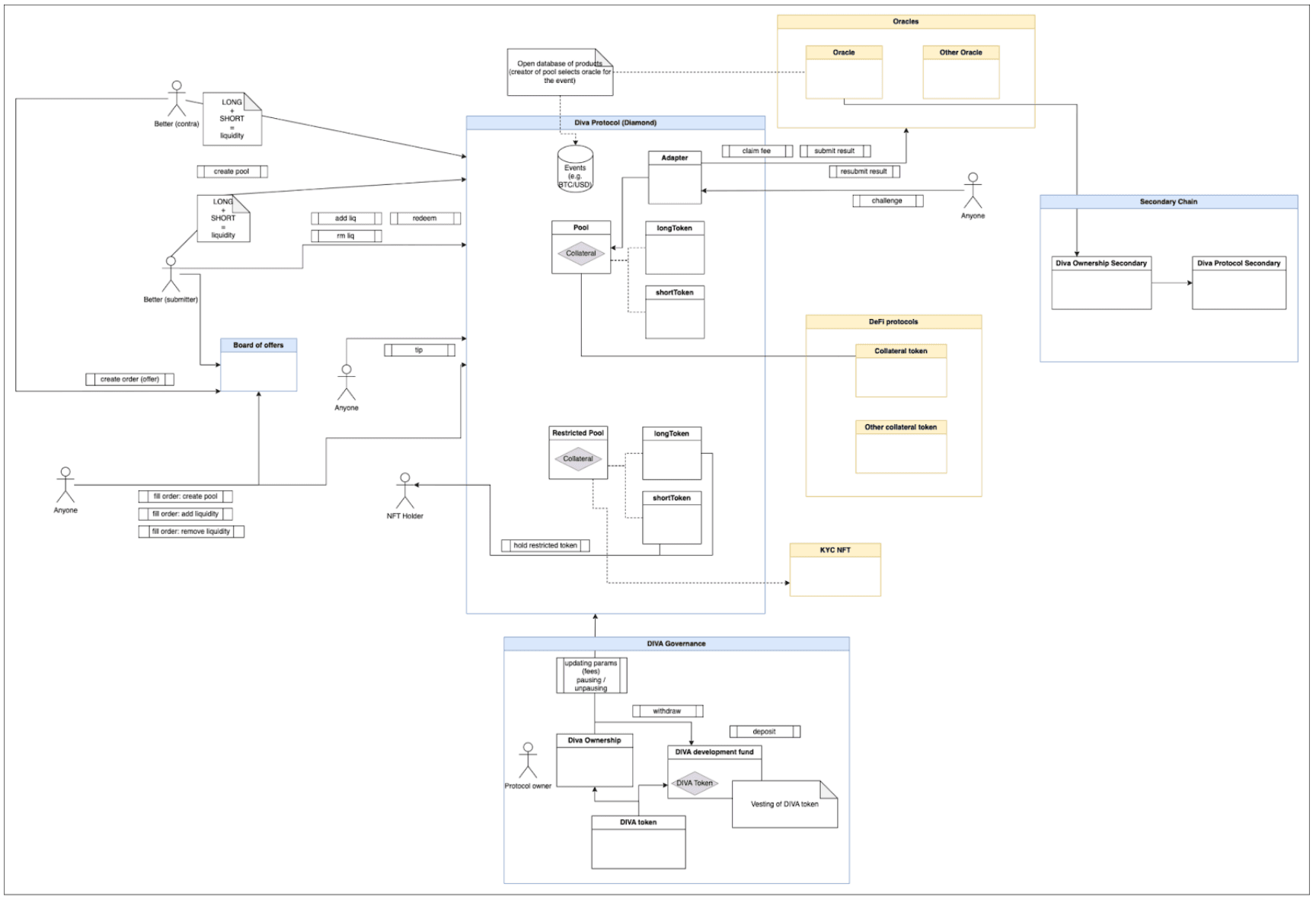Select the Secondary Chain container header

(1169, 202)
